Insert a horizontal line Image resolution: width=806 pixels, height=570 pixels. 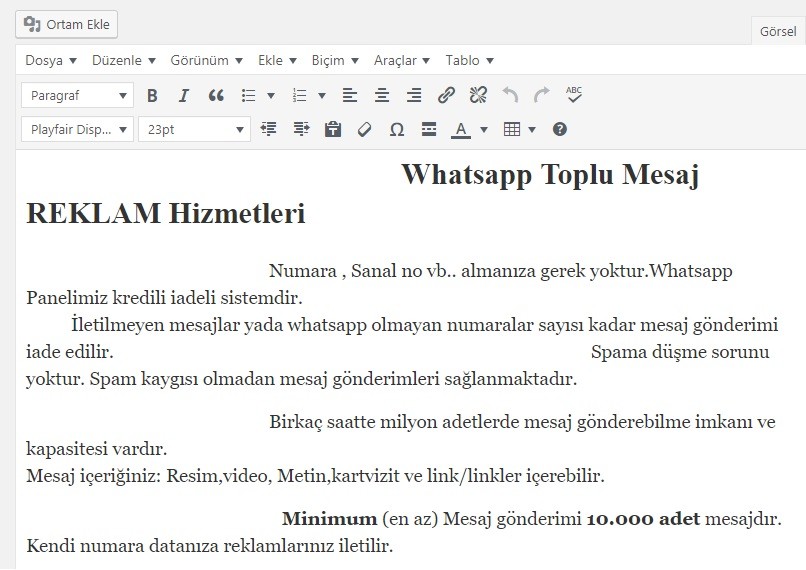pos(429,129)
